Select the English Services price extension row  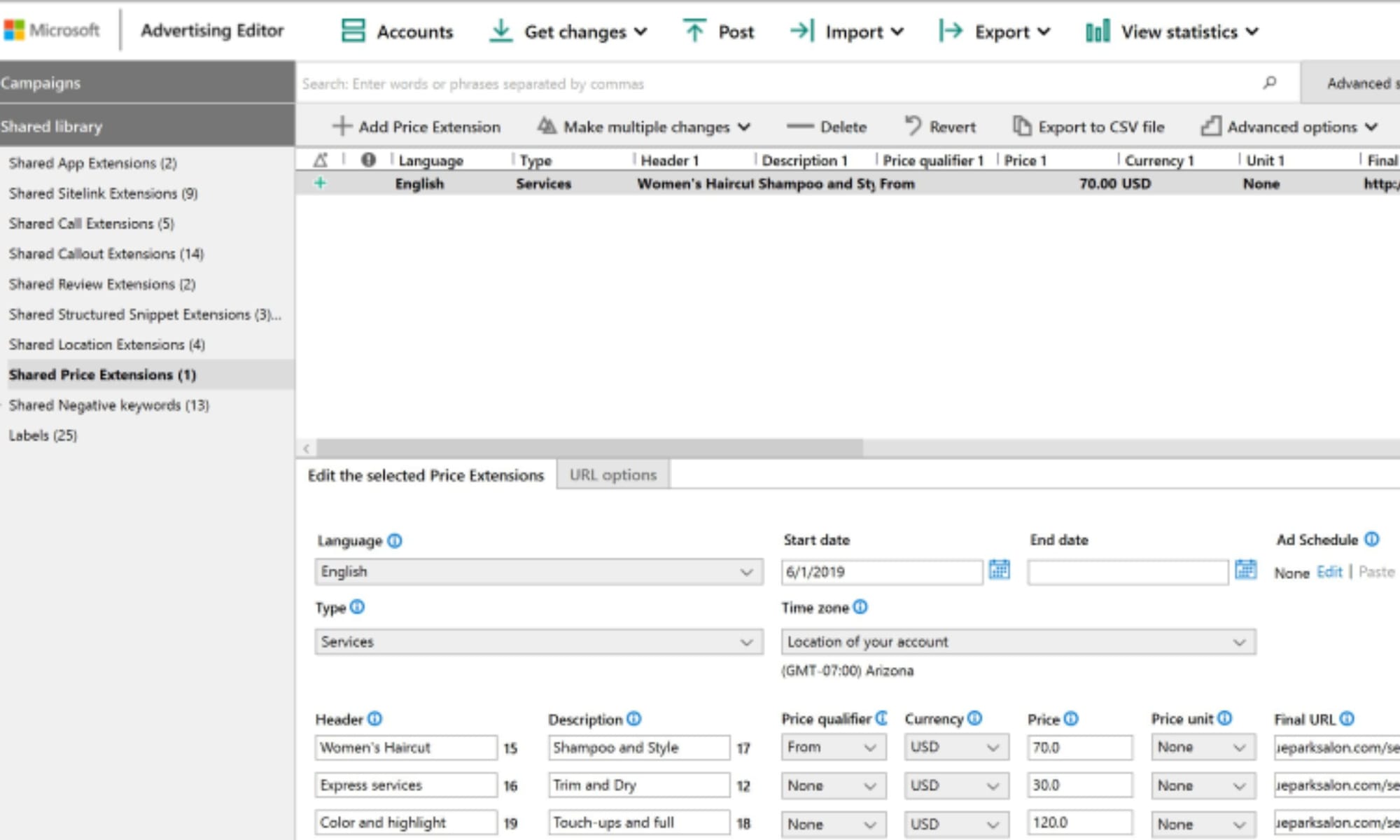[x=848, y=183]
